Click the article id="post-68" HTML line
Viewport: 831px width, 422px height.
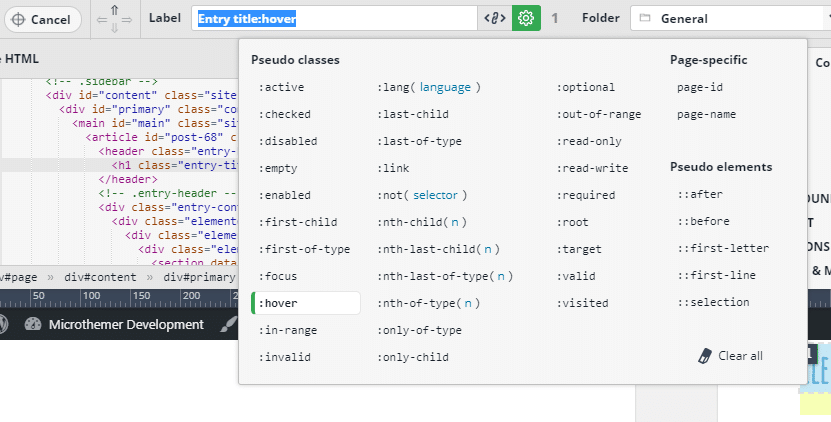pyautogui.click(x=161, y=137)
